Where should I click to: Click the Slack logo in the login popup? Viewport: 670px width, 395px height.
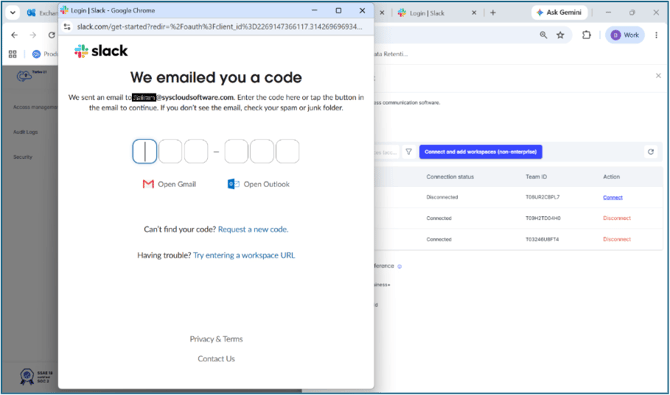point(101,51)
